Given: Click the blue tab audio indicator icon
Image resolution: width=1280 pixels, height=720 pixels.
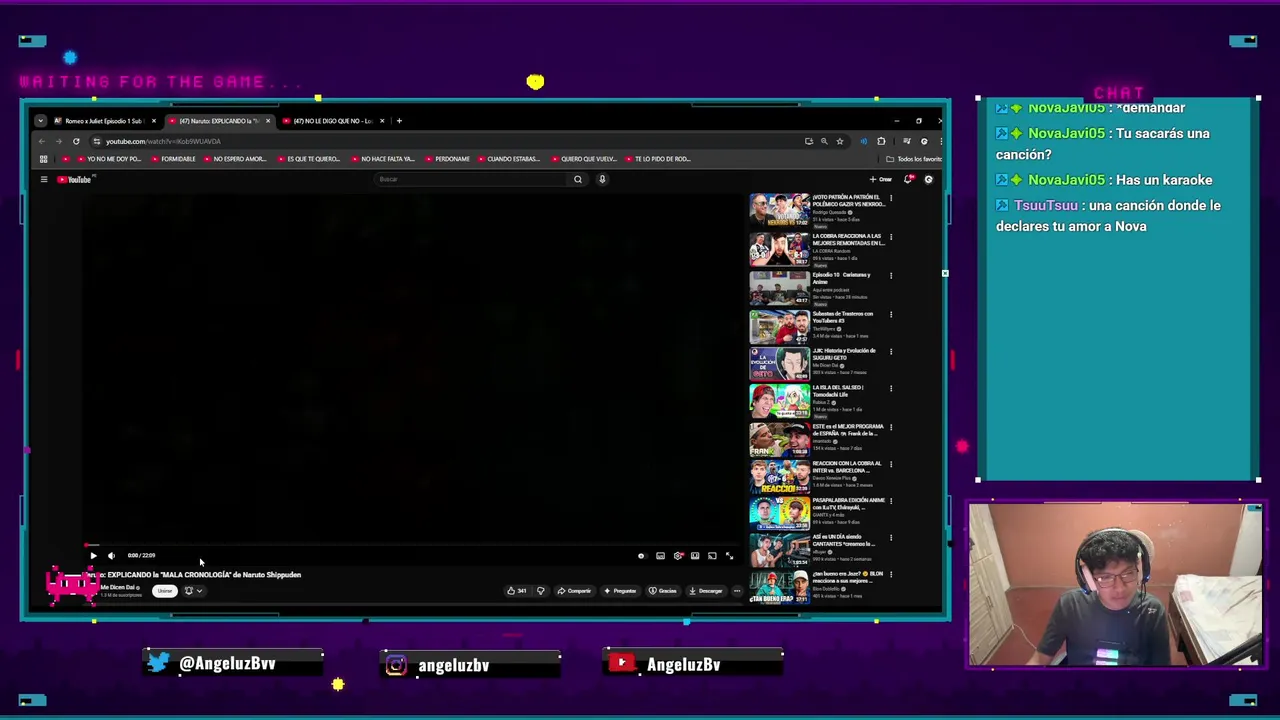Looking at the screenshot, I should pos(864,141).
